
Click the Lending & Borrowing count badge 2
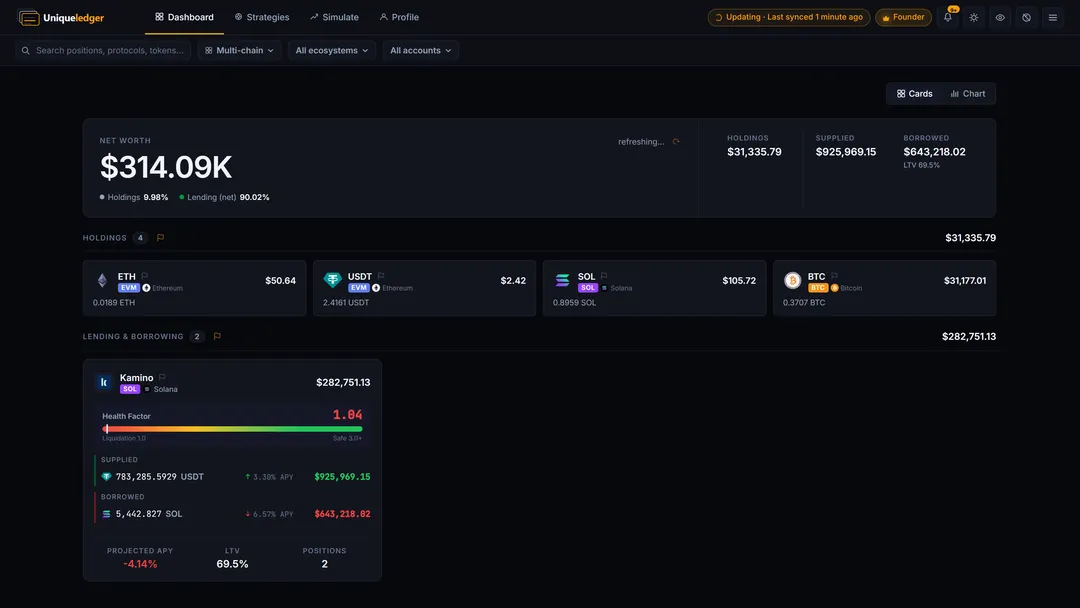coord(197,337)
